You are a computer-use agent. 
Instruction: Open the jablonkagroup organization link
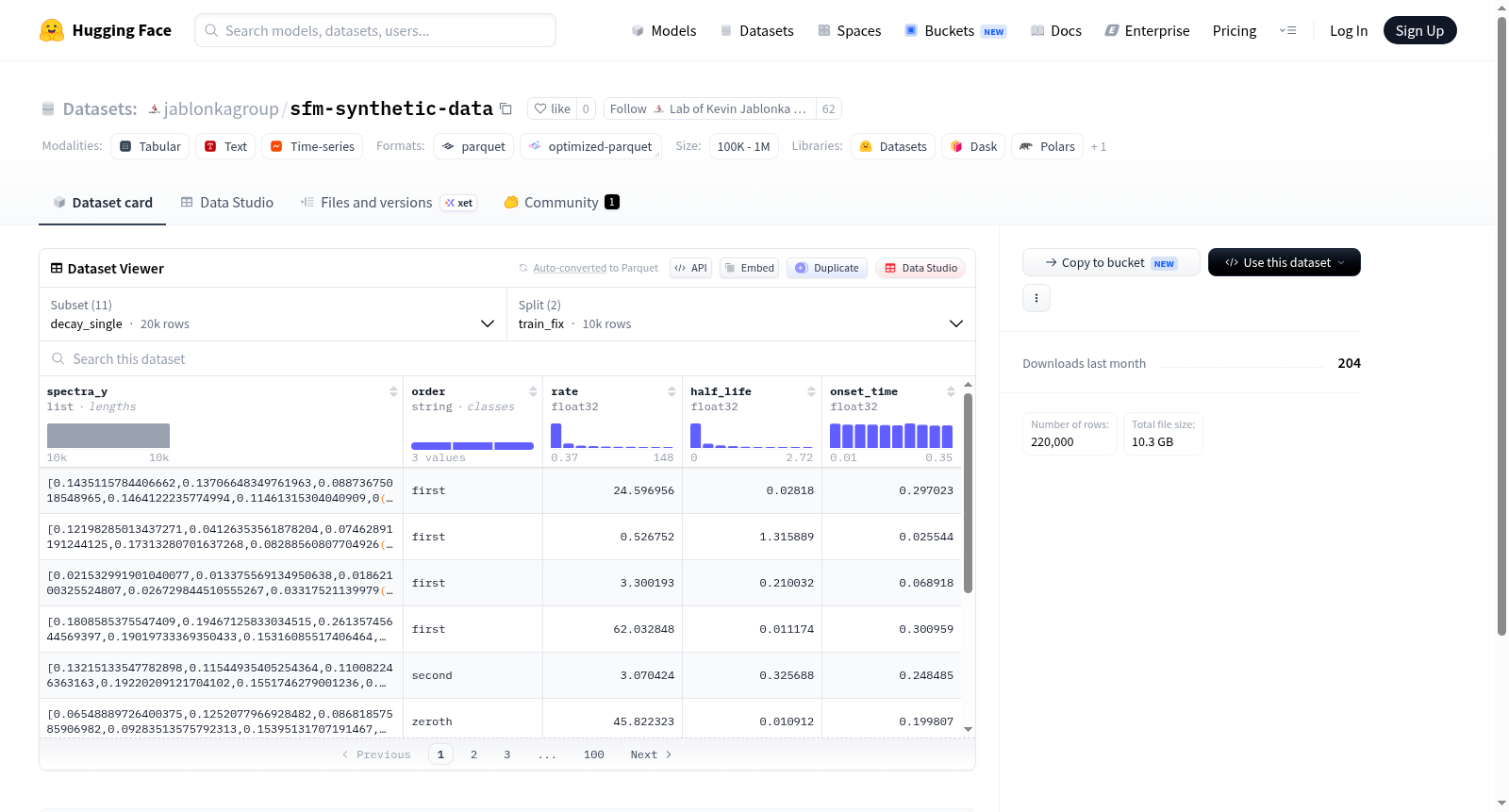coord(221,108)
